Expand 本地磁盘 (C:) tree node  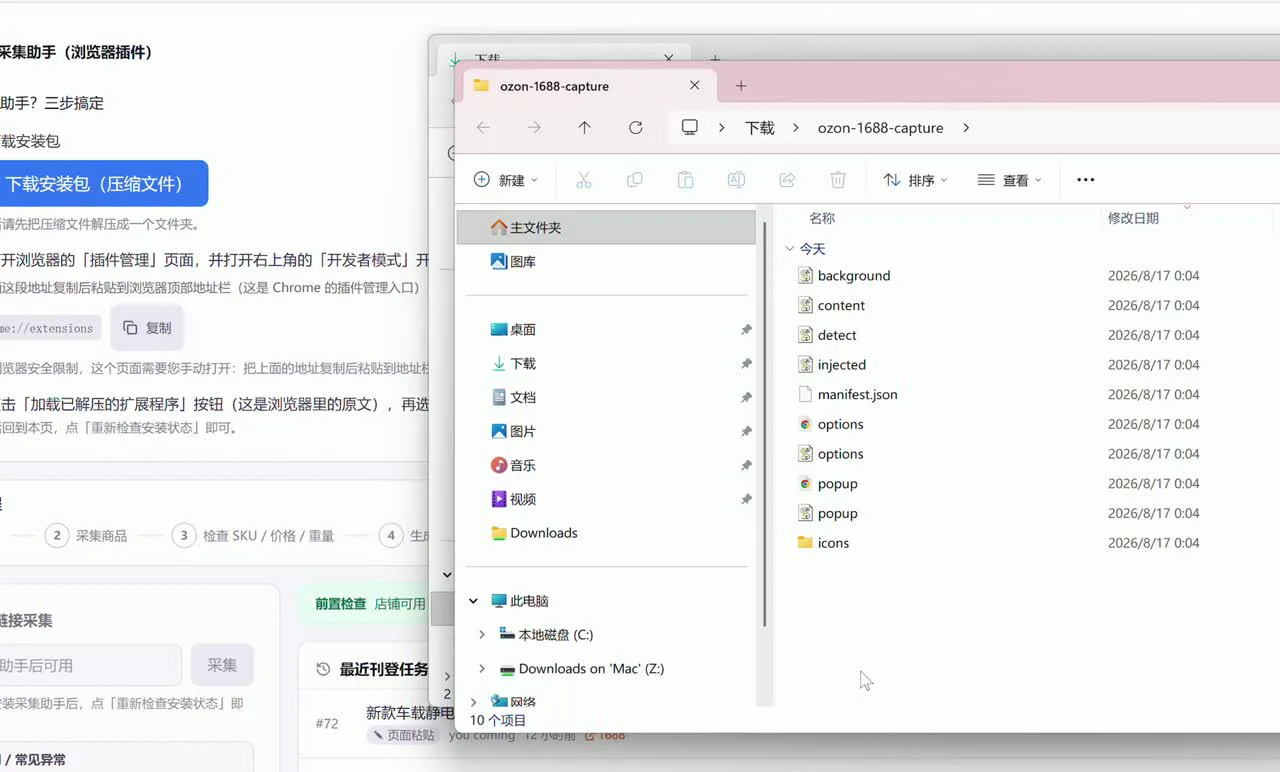(x=482, y=635)
